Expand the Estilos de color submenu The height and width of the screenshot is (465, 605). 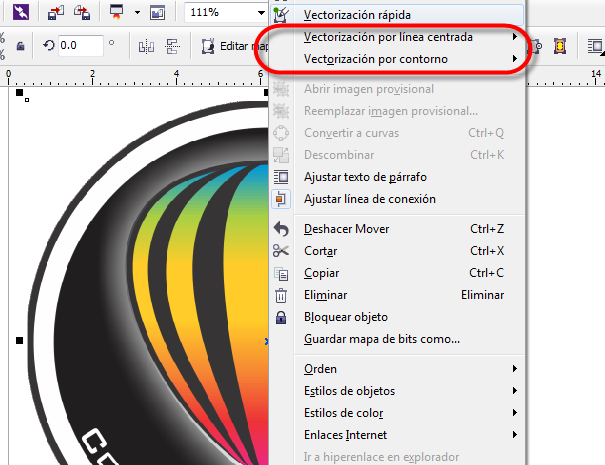click(x=397, y=413)
